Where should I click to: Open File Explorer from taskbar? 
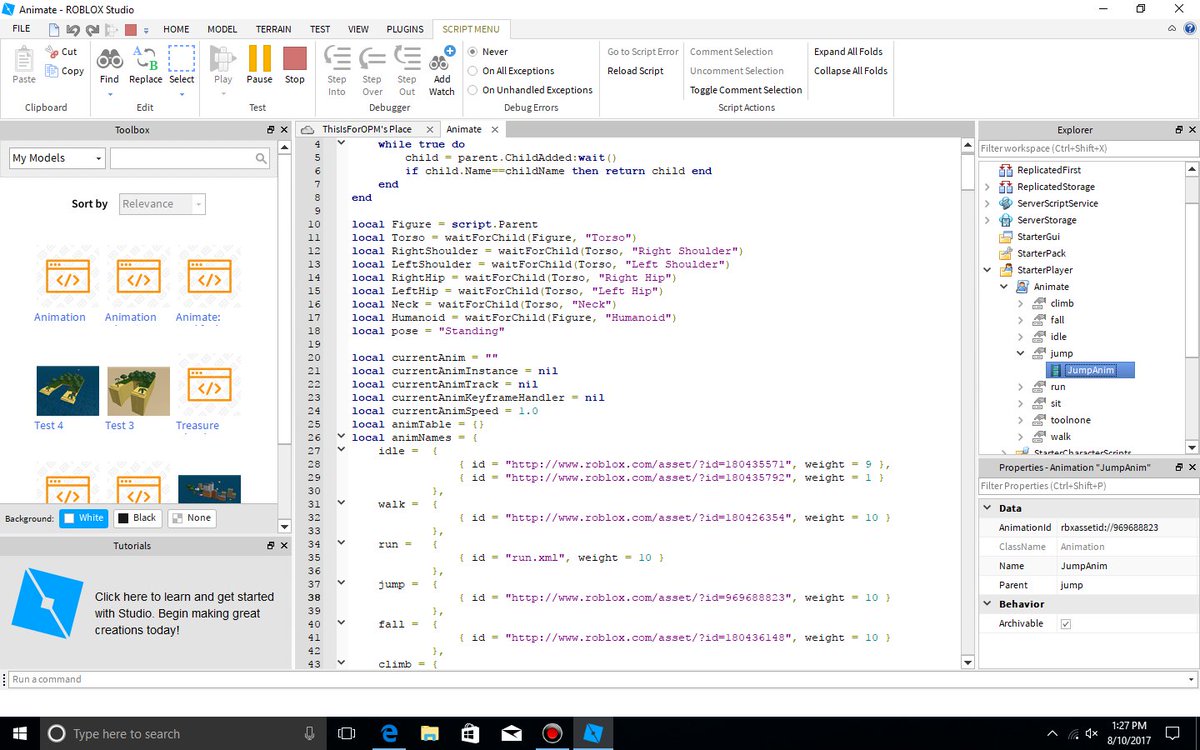[x=428, y=733]
